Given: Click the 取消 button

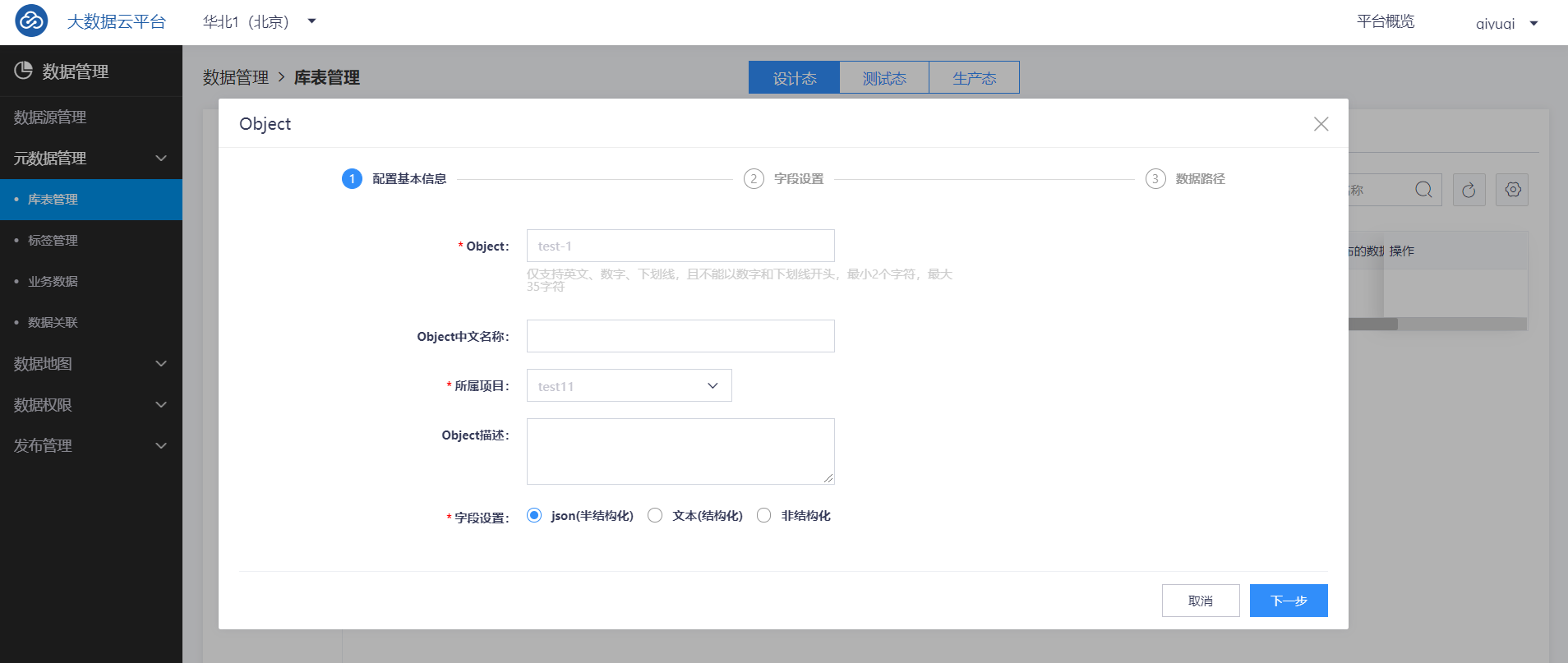Looking at the screenshot, I should 1201,601.
